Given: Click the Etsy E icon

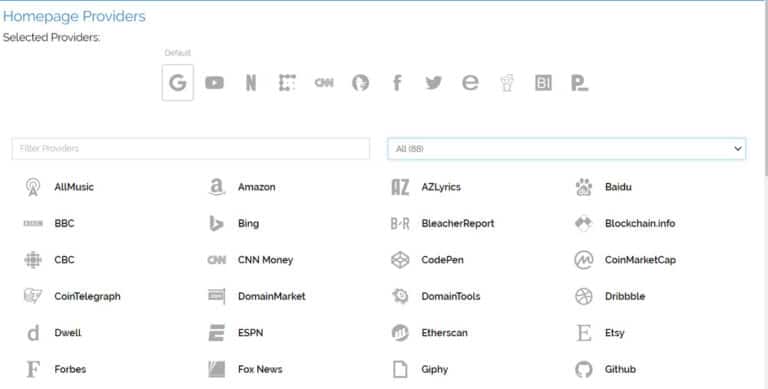Looking at the screenshot, I should [583, 333].
